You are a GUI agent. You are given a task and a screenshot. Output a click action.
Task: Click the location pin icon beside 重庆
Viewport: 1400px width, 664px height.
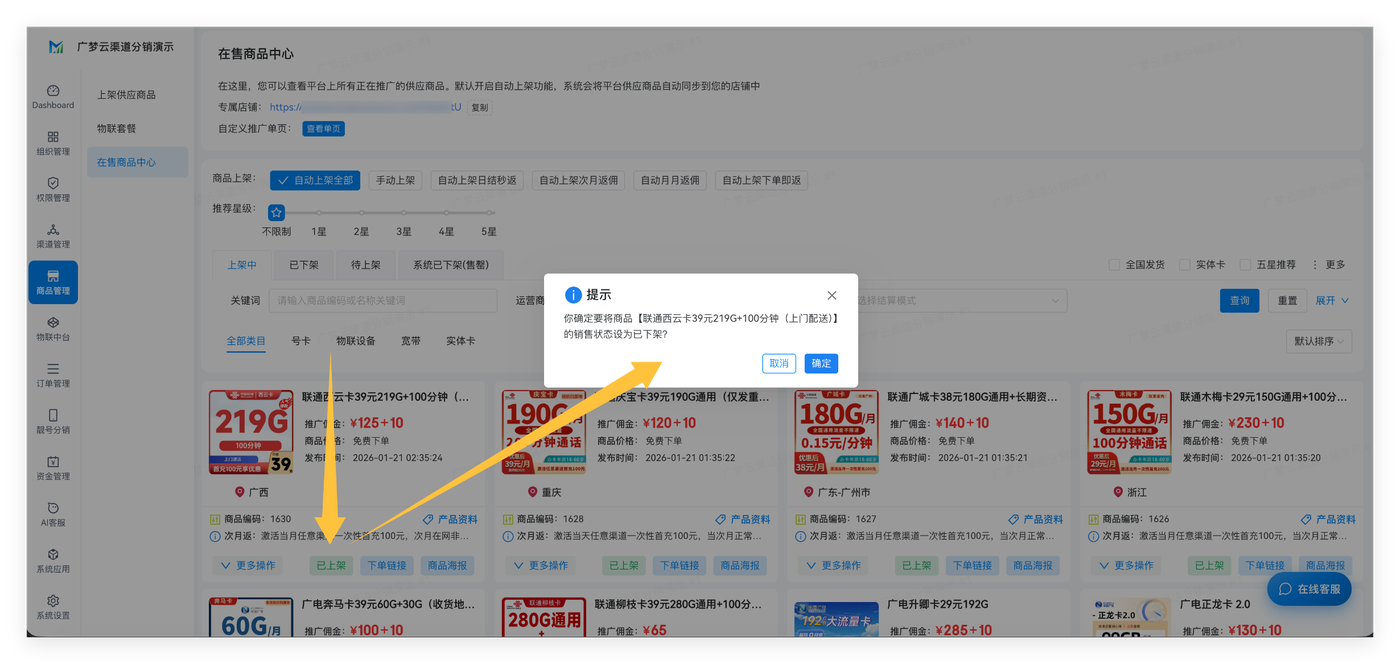532,492
